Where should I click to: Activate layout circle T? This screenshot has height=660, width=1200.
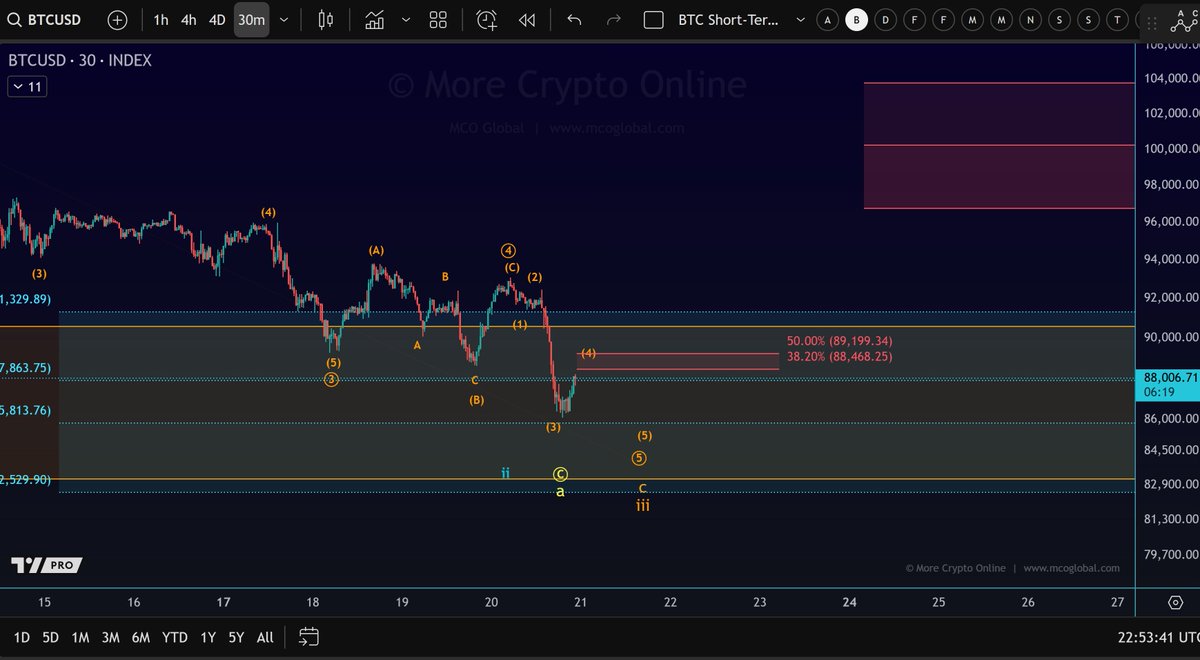(1117, 19)
